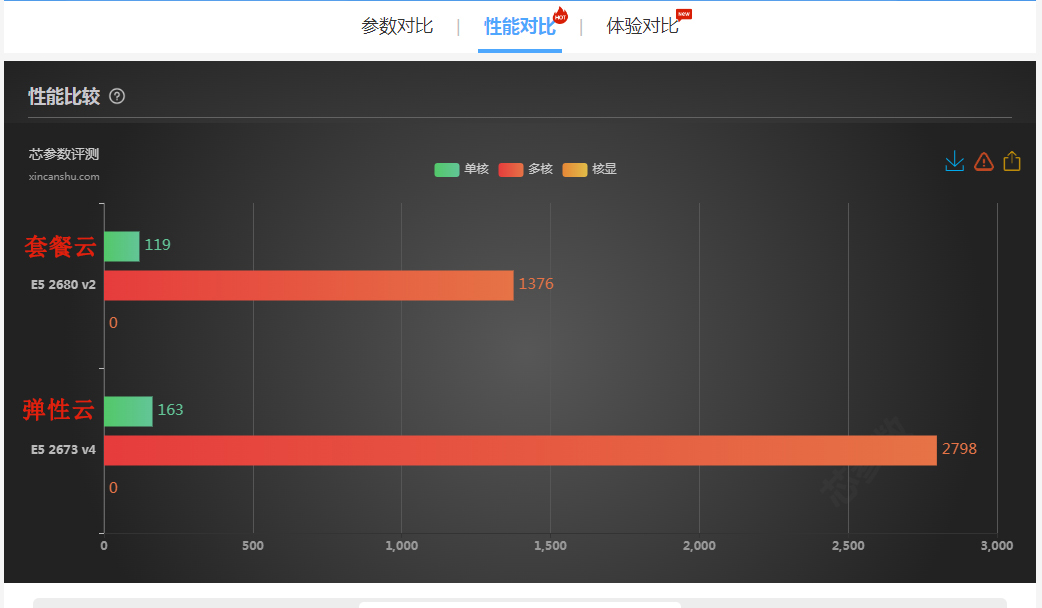Toggle the 多核 legend series
This screenshot has height=608, width=1042.
(525, 169)
